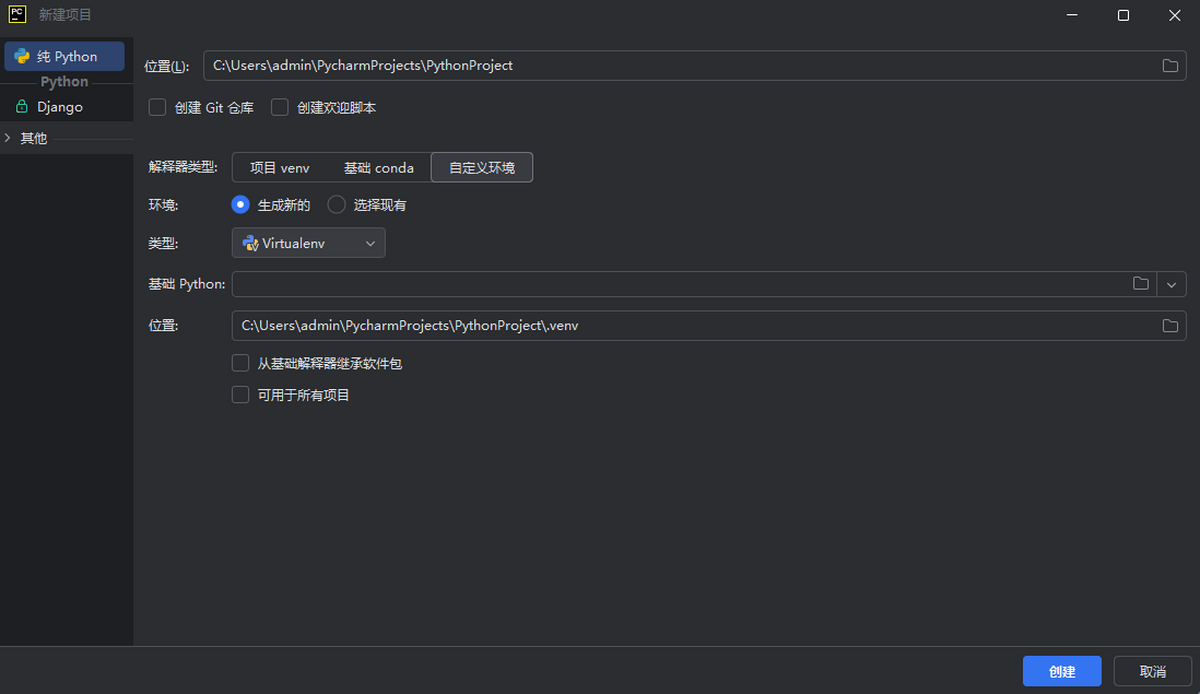Click the 解释器类型 label
Image resolution: width=1200 pixels, height=694 pixels.
pos(183,168)
